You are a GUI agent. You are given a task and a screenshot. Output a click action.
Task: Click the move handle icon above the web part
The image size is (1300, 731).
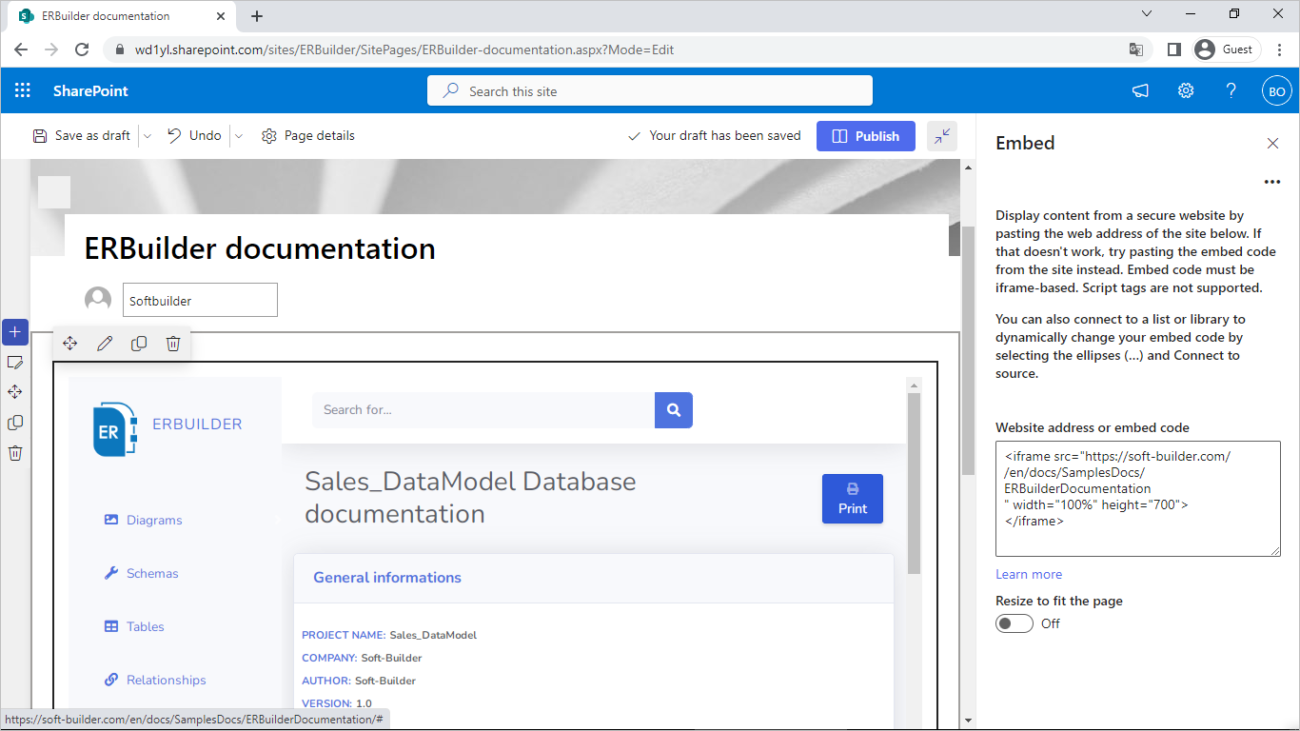pos(70,343)
